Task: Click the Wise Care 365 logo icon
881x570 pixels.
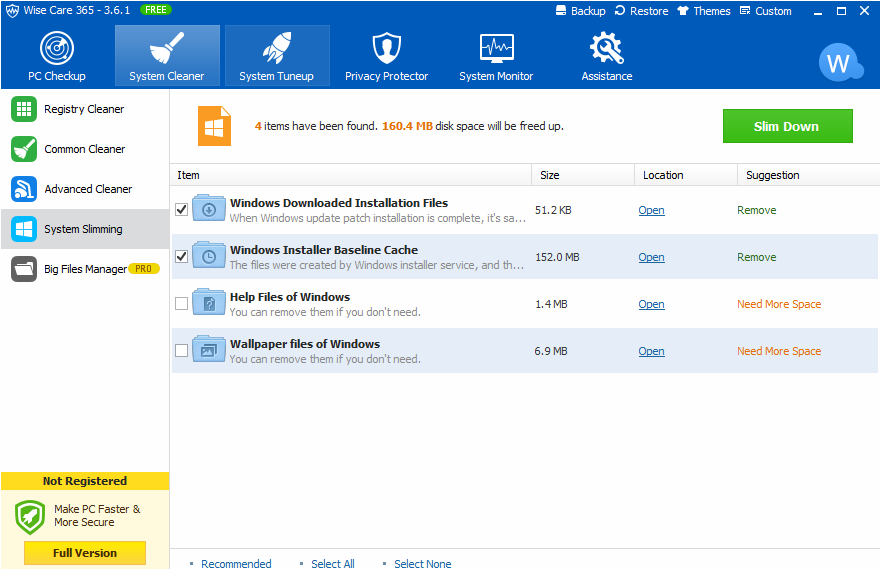Action: (x=12, y=10)
